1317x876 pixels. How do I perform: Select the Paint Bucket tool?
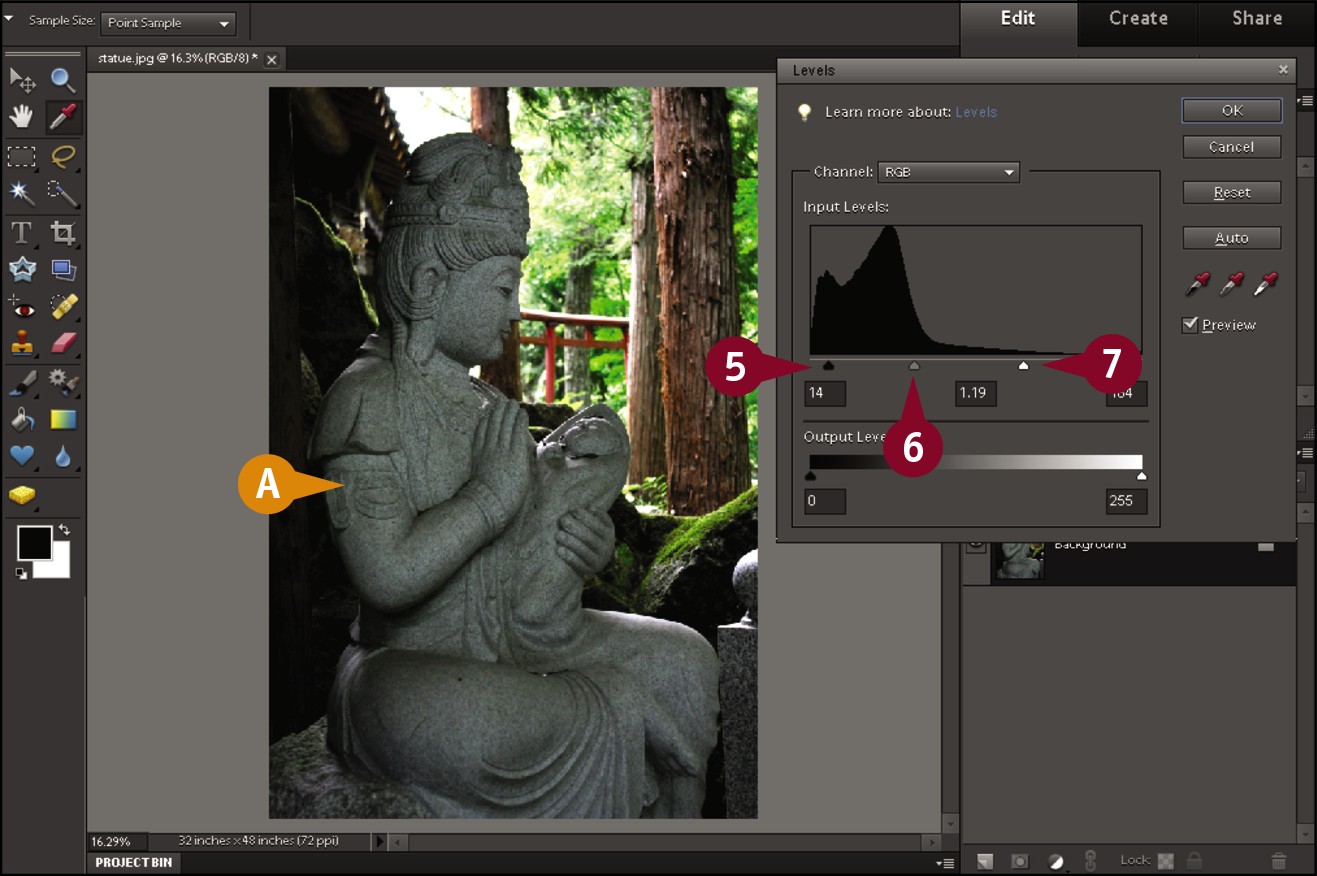point(22,419)
